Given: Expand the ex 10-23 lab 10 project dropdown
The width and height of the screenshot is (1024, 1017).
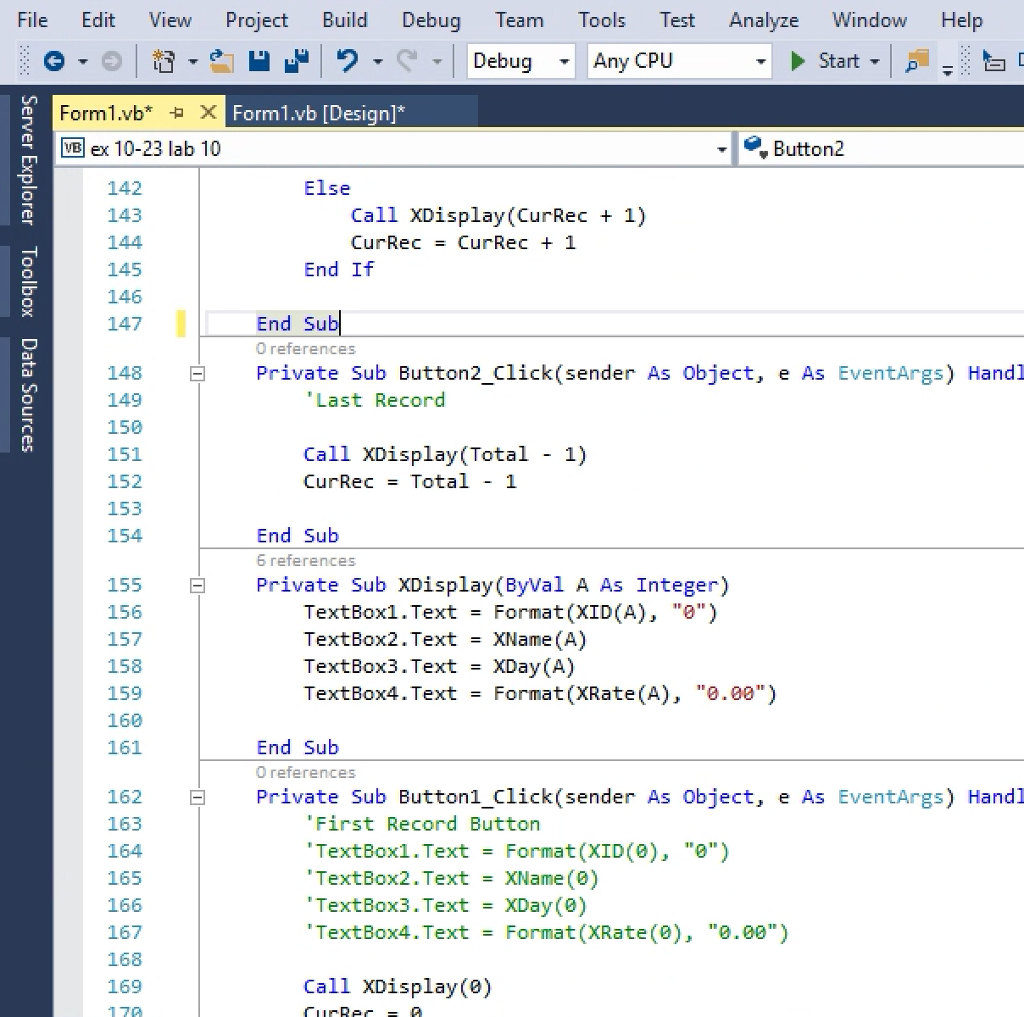Looking at the screenshot, I should click(721, 150).
